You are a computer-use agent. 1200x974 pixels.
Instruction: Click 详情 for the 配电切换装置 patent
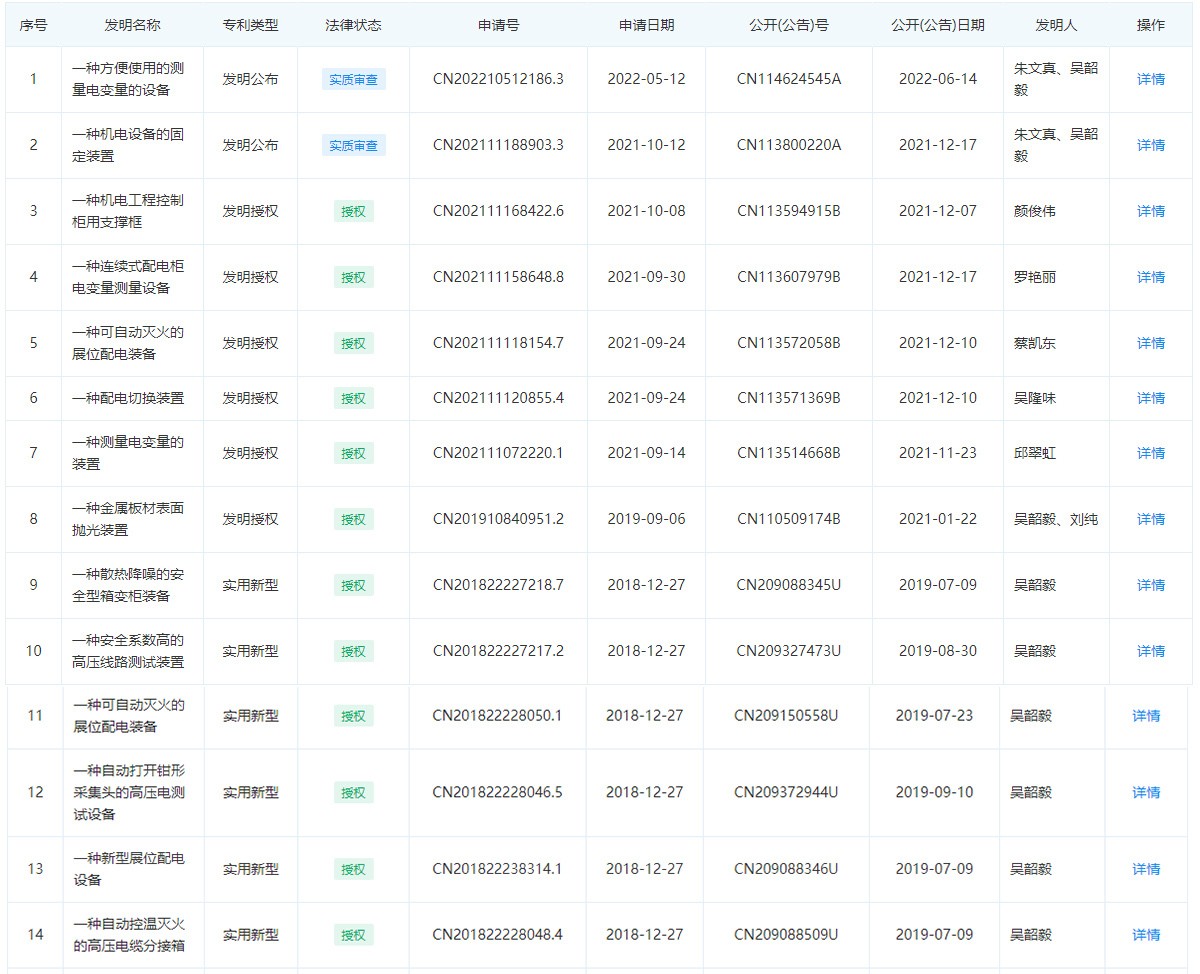point(1150,398)
